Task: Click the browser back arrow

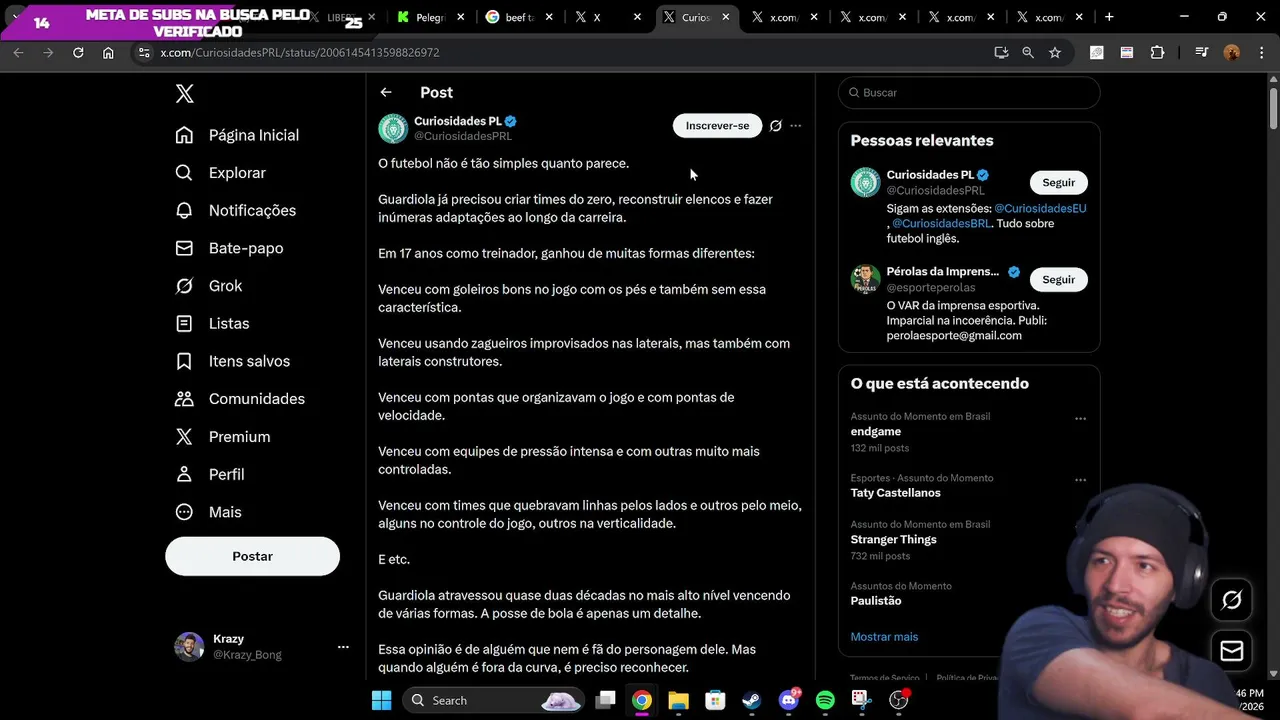Action: click(18, 52)
